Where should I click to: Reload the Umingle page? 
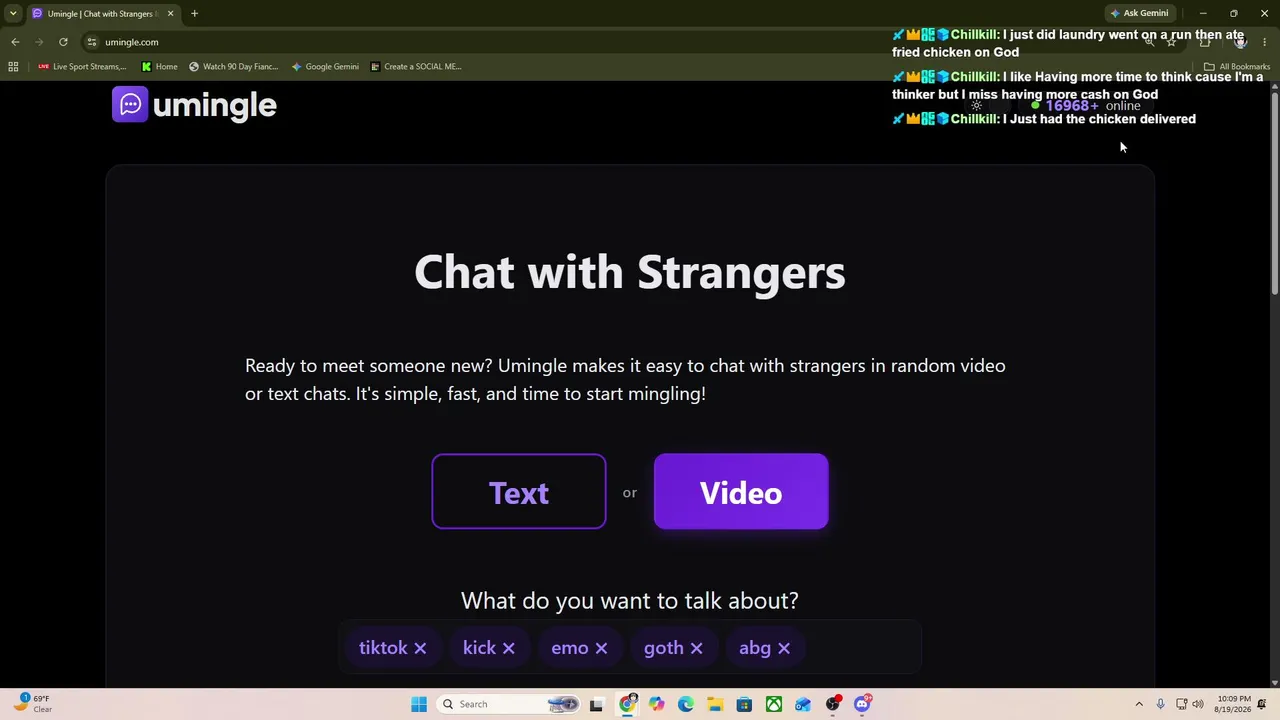point(63,42)
